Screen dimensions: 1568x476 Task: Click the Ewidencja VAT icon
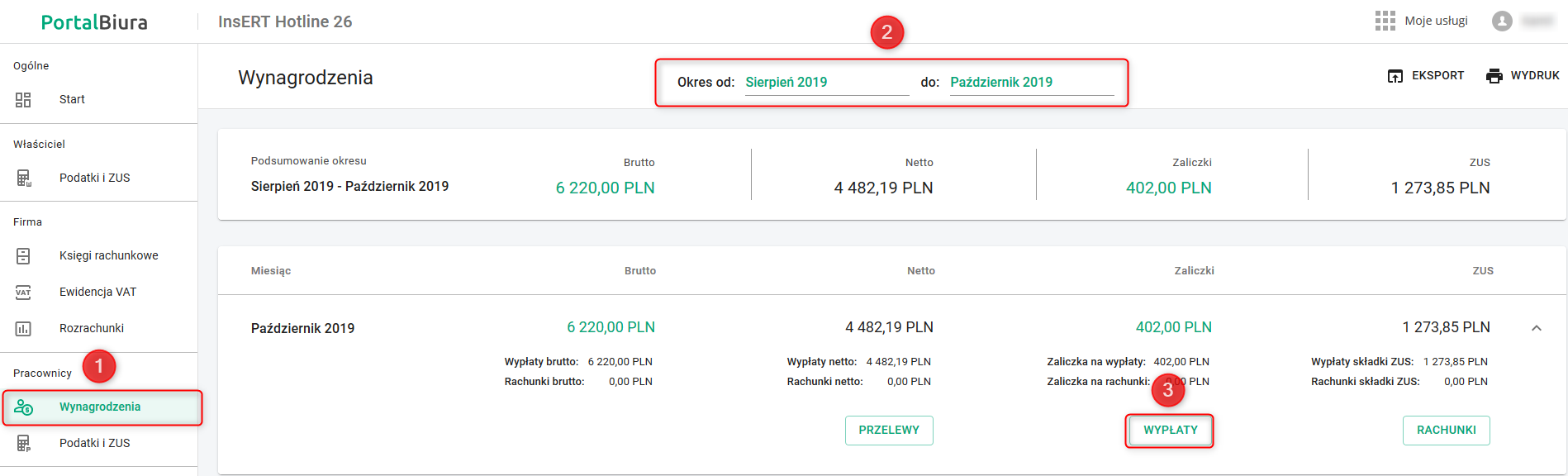pos(23,293)
